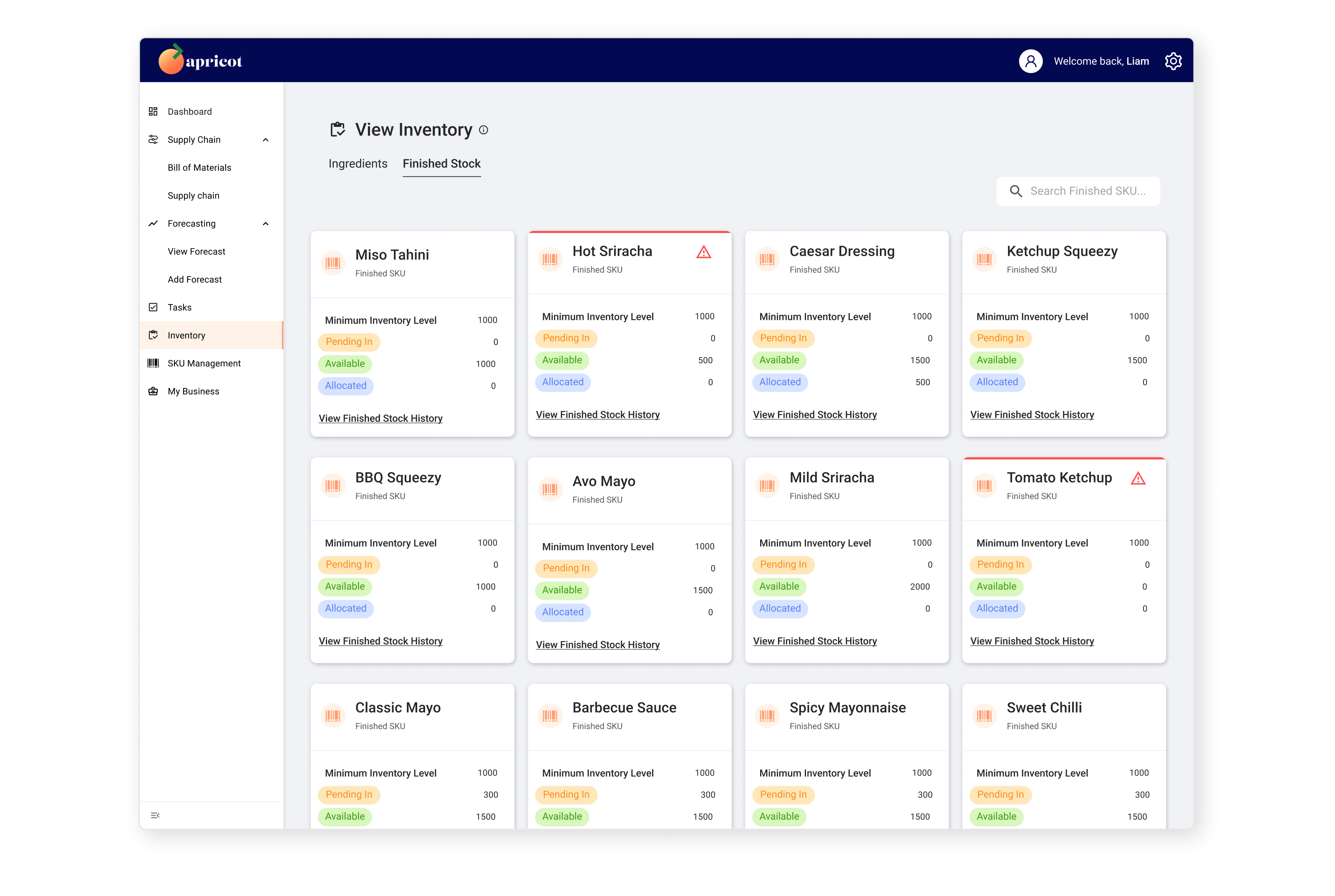Viewport: 1335px width, 896px height.
Task: Click the Miso Tahini barcode icon
Action: click(332, 263)
